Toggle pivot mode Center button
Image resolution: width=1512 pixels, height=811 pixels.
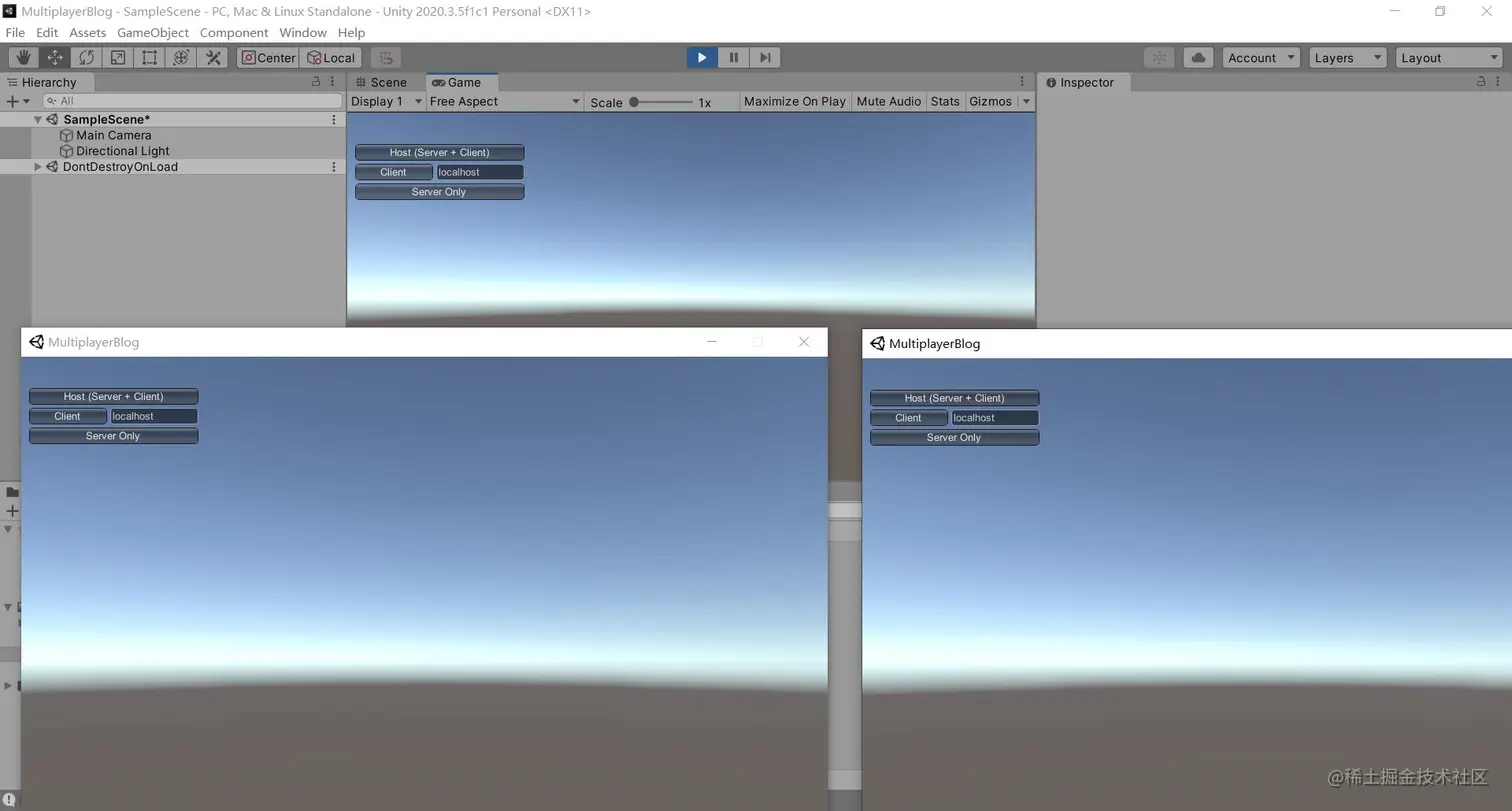pyautogui.click(x=268, y=58)
